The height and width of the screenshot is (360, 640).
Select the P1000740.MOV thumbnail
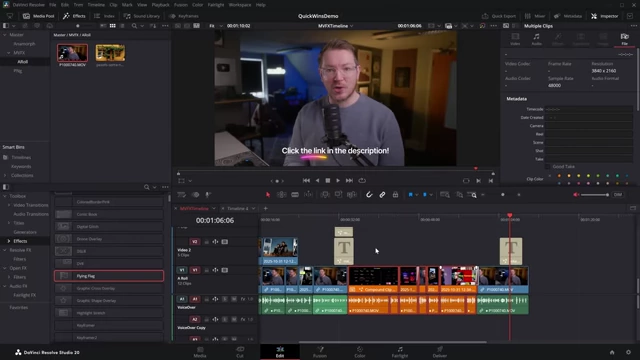72,53
